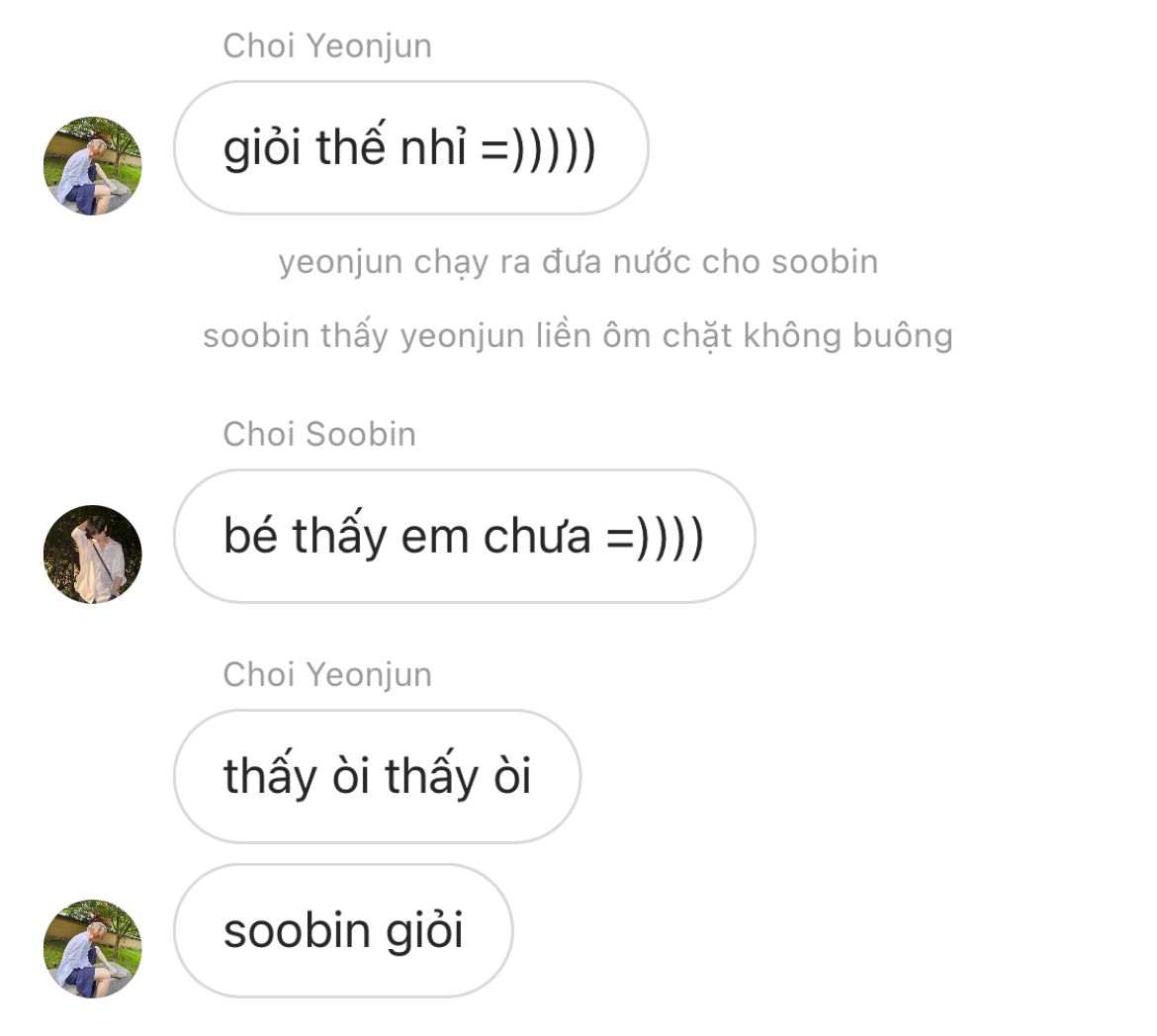Select the "bé thấy em chưa =))))" bubble
Image resolution: width=1157 pixels, height=1036 pixels.
point(465,537)
